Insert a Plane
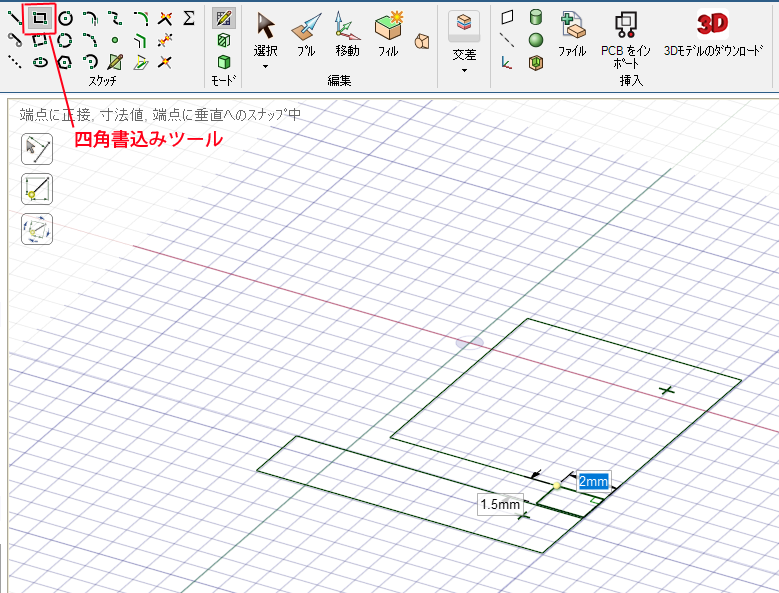This screenshot has height=593, width=779. tap(507, 17)
